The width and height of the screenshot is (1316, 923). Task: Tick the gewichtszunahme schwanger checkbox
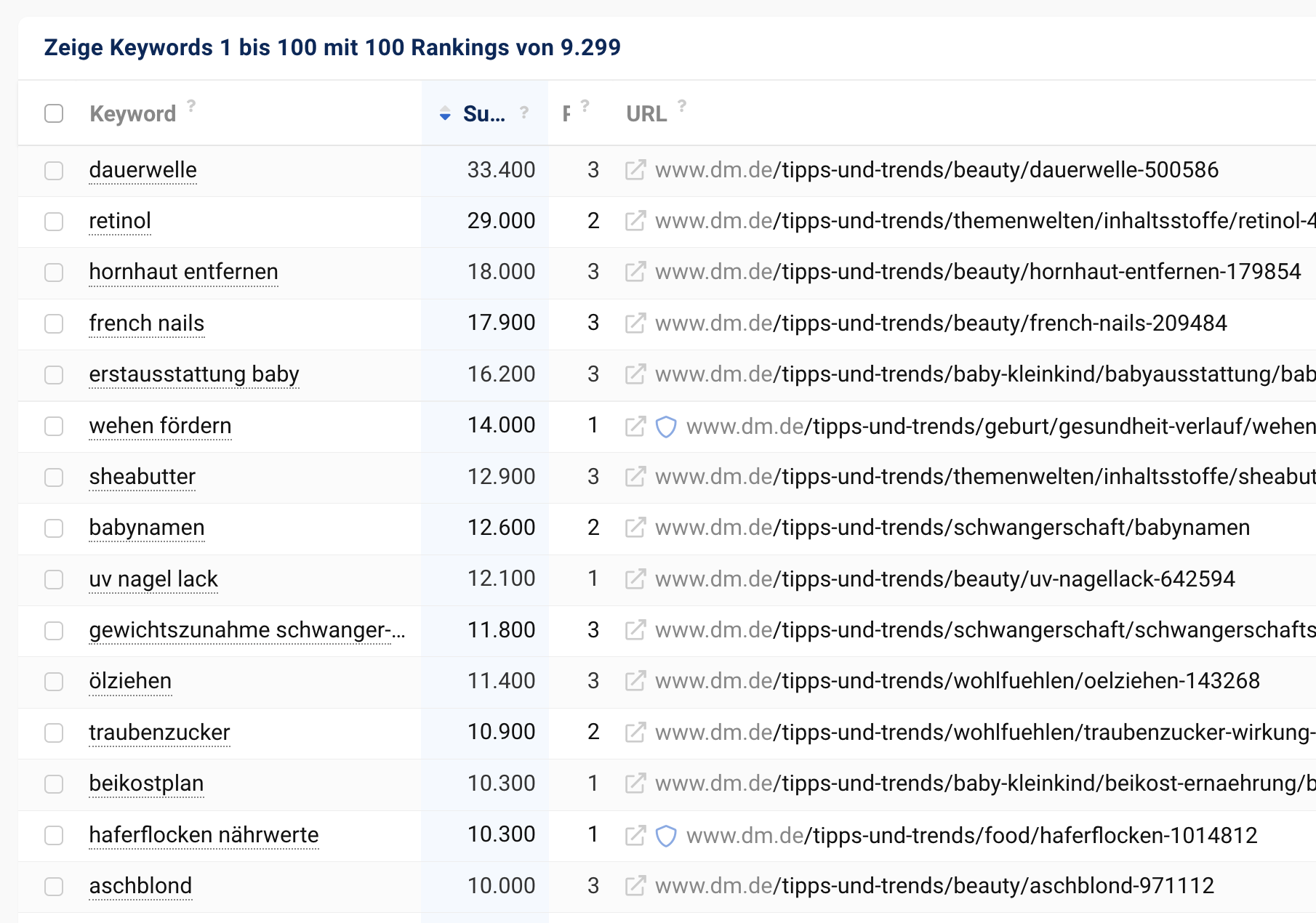pos(54,631)
